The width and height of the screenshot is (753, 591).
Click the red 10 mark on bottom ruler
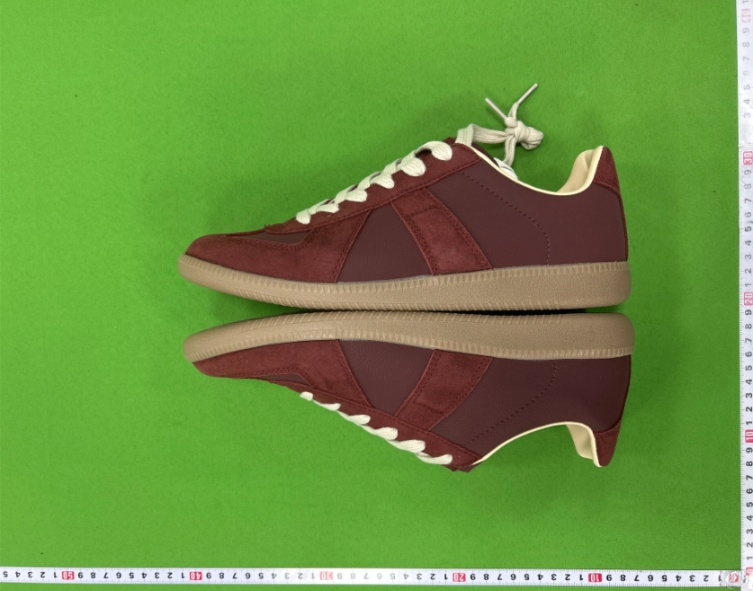595,577
